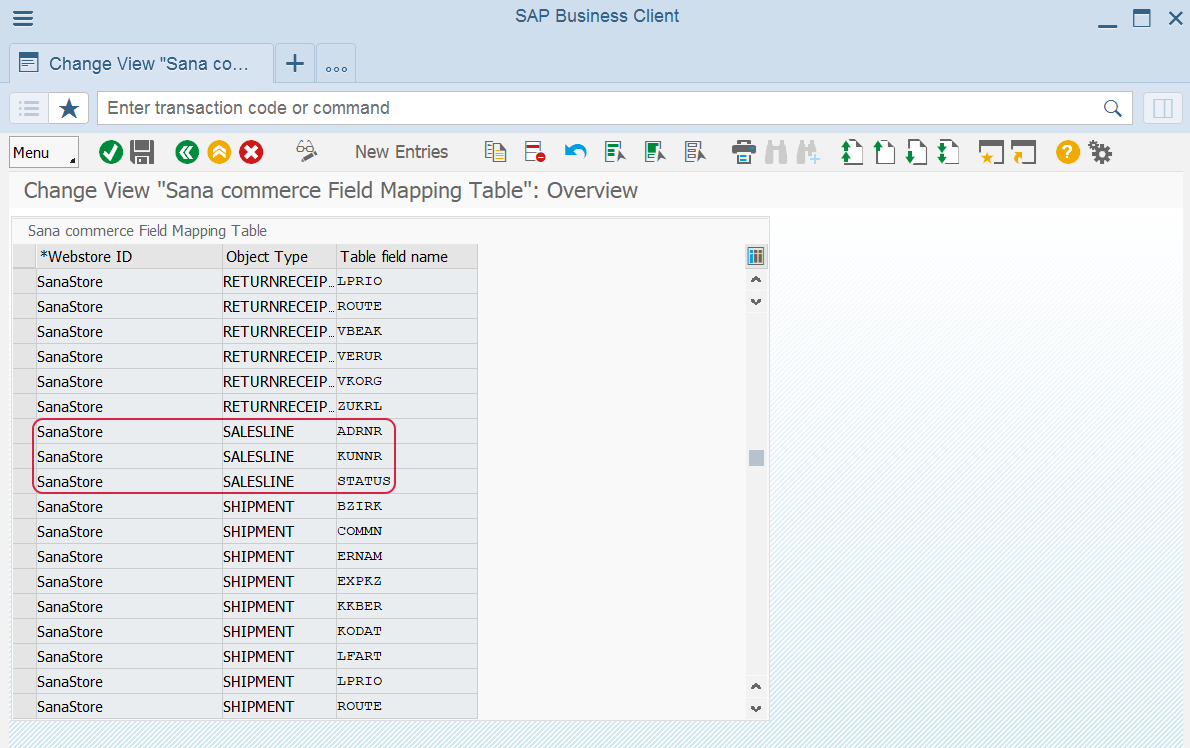The height and width of the screenshot is (748, 1190).
Task: Click the Select All icon
Action: [x=615, y=152]
